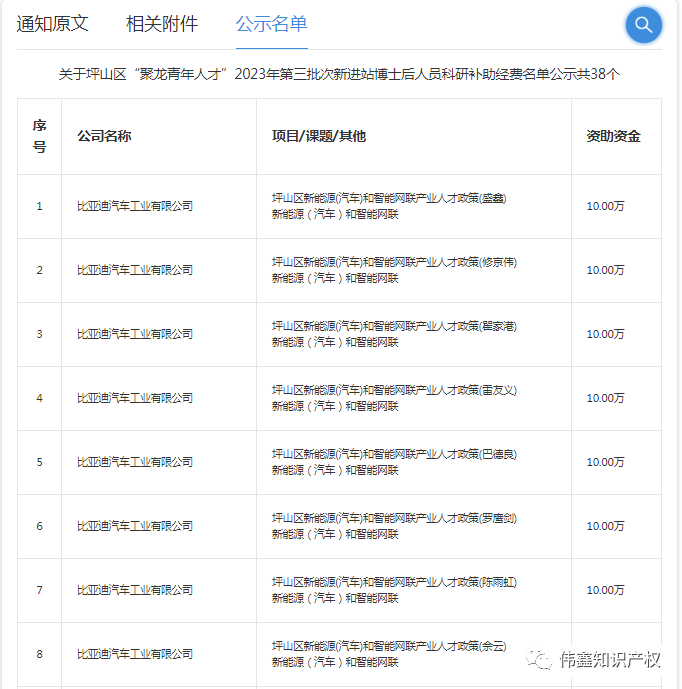This screenshot has height=689, width=682.
Task: Click the project entry naming 修京伟
Action: [394, 270]
